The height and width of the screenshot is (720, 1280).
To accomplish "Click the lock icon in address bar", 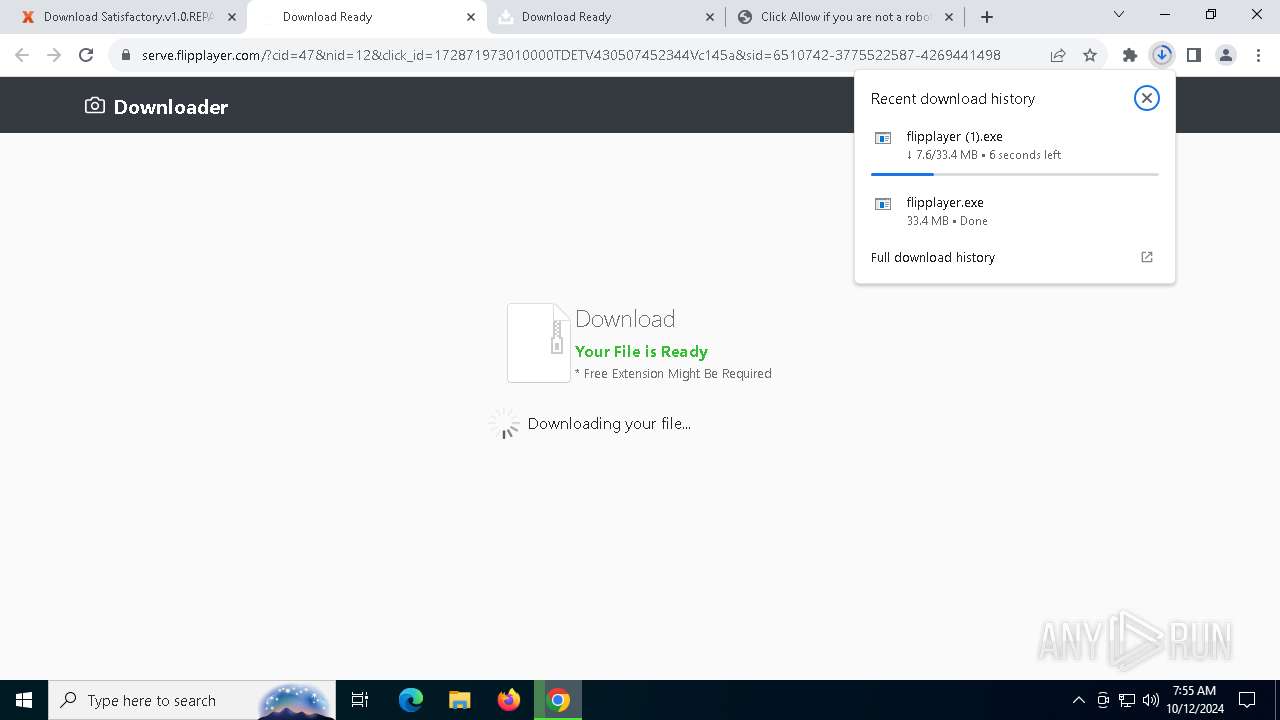I will click(x=126, y=55).
